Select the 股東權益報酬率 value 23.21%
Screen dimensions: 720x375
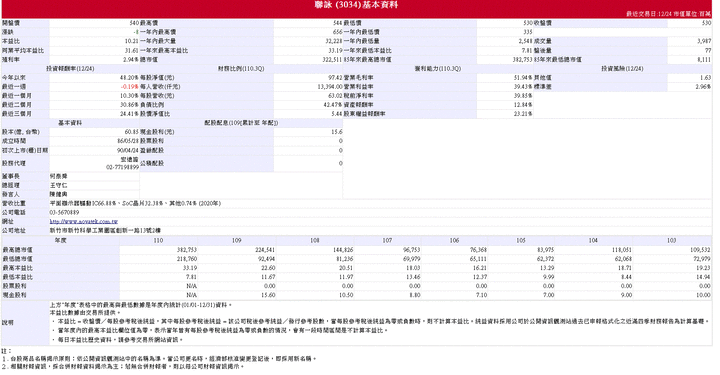(x=523, y=114)
